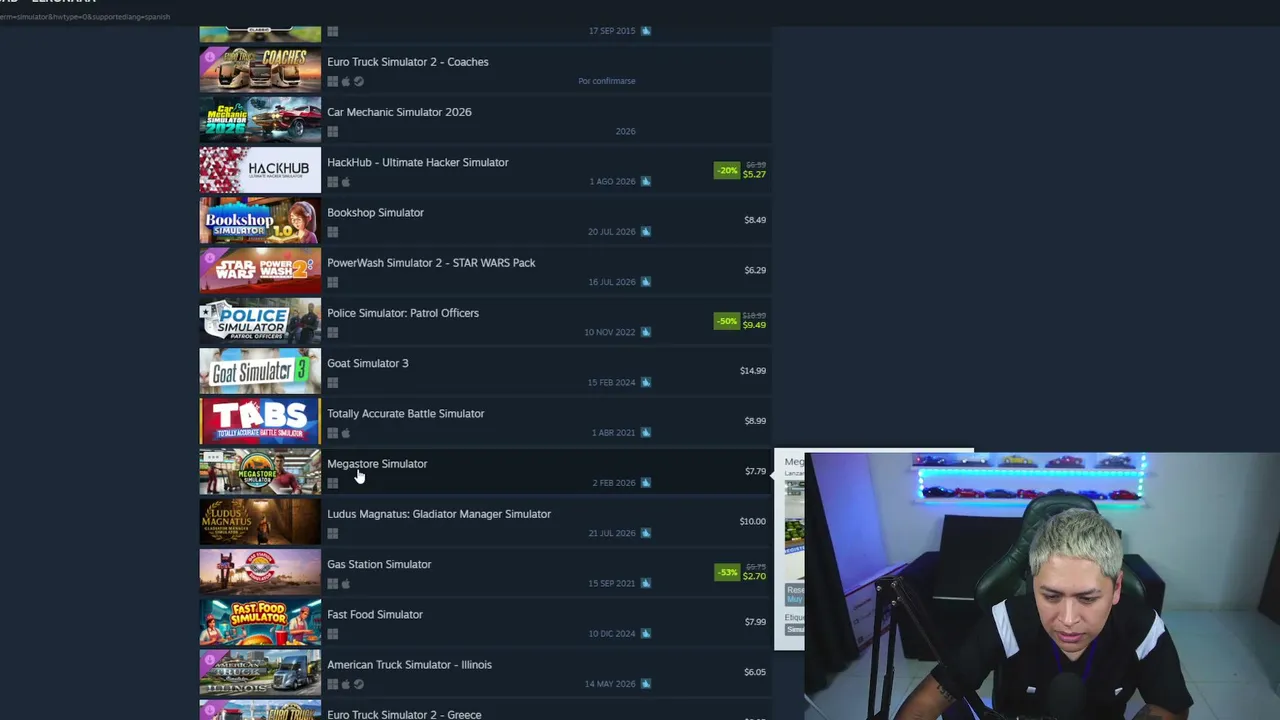Click the Car Mechanic Simulator 2026 thumbnail

pyautogui.click(x=260, y=120)
